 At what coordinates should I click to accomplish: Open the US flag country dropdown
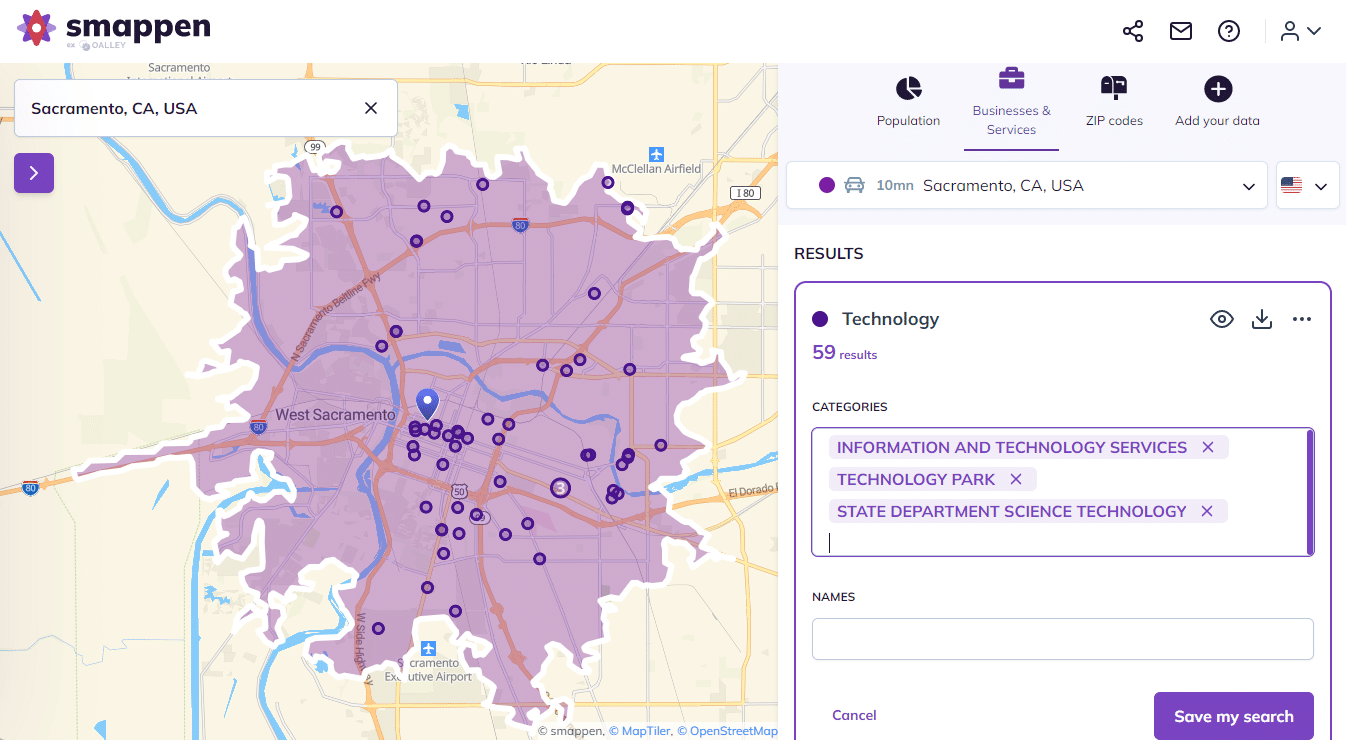pos(1307,186)
